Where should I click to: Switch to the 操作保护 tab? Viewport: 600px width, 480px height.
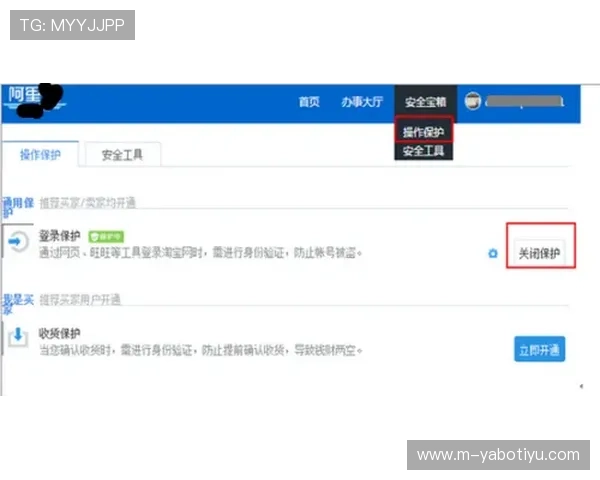(40, 155)
